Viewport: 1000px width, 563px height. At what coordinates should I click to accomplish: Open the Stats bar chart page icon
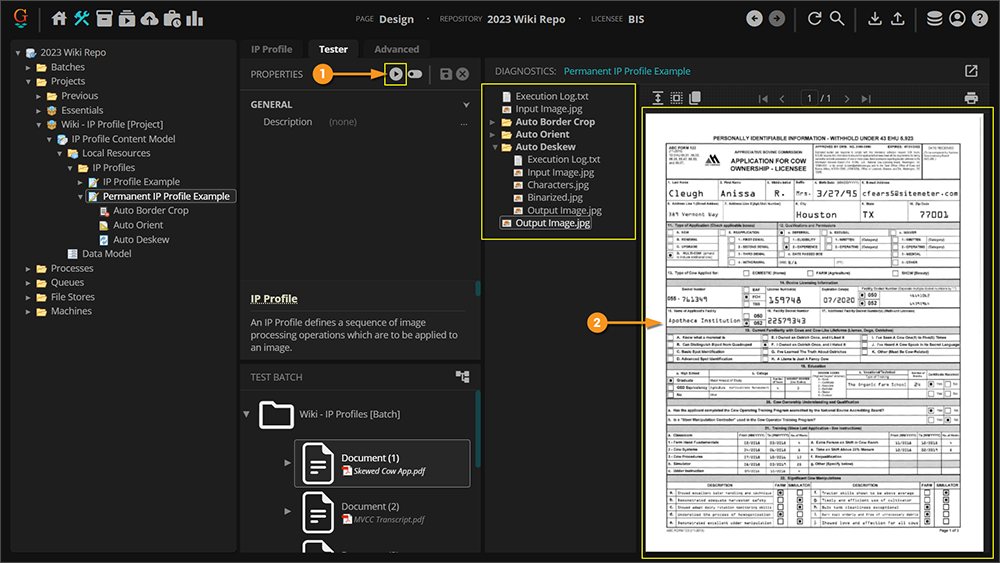(194, 19)
